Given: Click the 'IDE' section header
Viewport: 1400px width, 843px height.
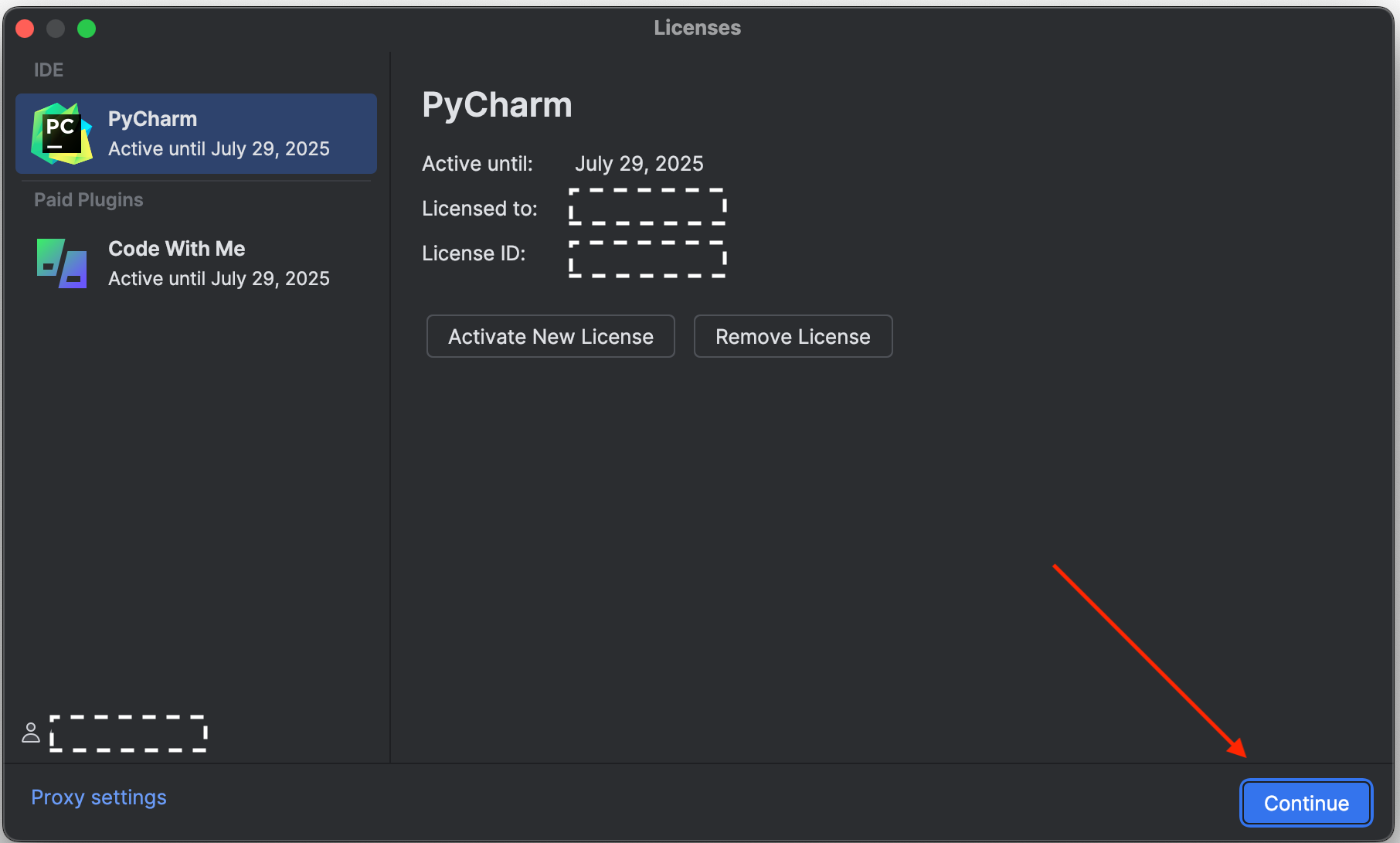Looking at the screenshot, I should point(49,70).
